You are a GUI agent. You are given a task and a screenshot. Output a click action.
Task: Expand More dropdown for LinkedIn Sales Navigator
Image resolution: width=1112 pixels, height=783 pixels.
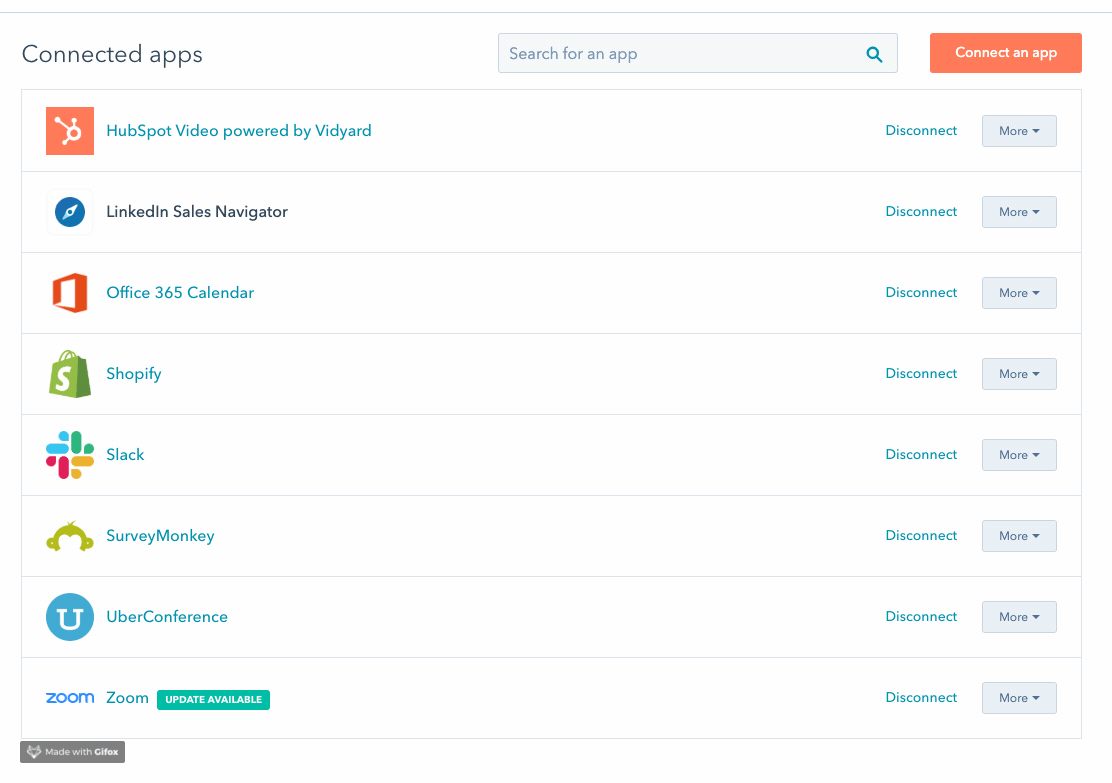[1019, 212]
